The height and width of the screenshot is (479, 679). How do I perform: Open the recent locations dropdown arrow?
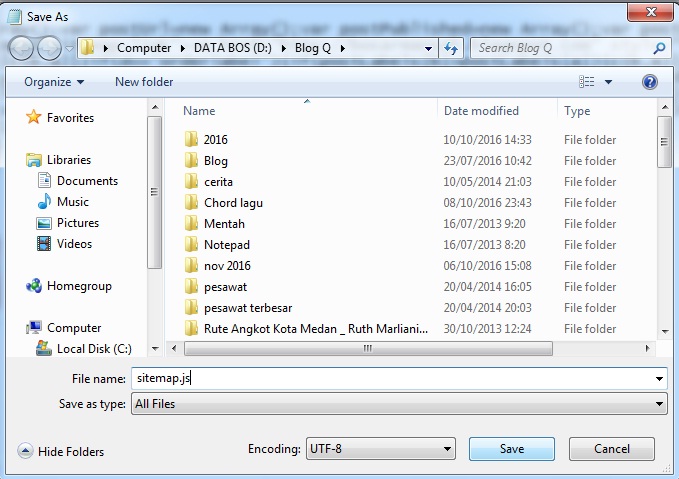(69, 49)
